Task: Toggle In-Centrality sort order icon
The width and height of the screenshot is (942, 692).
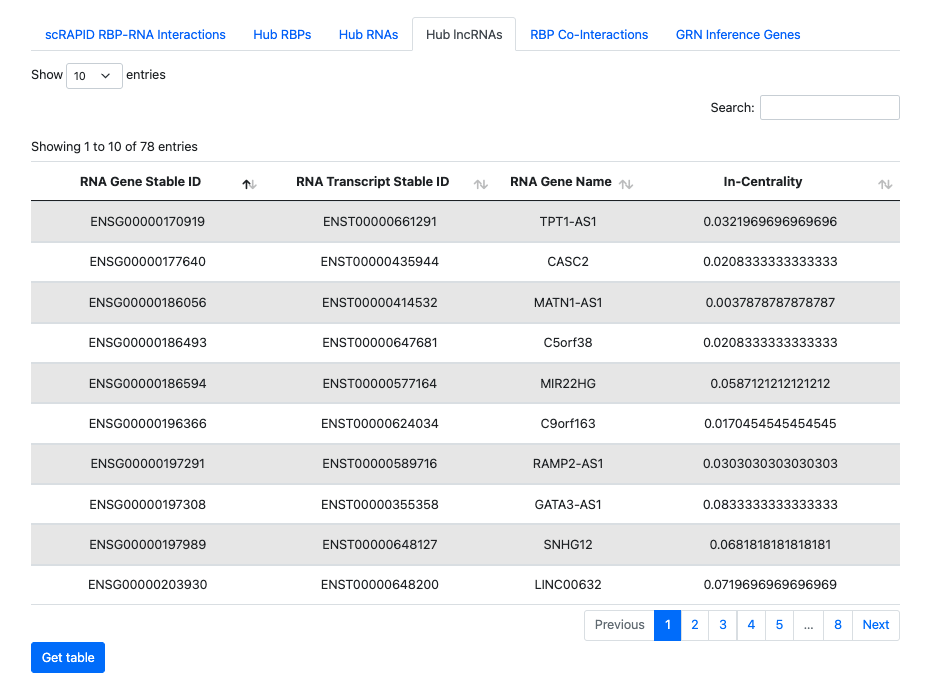Action: pyautogui.click(x=884, y=184)
